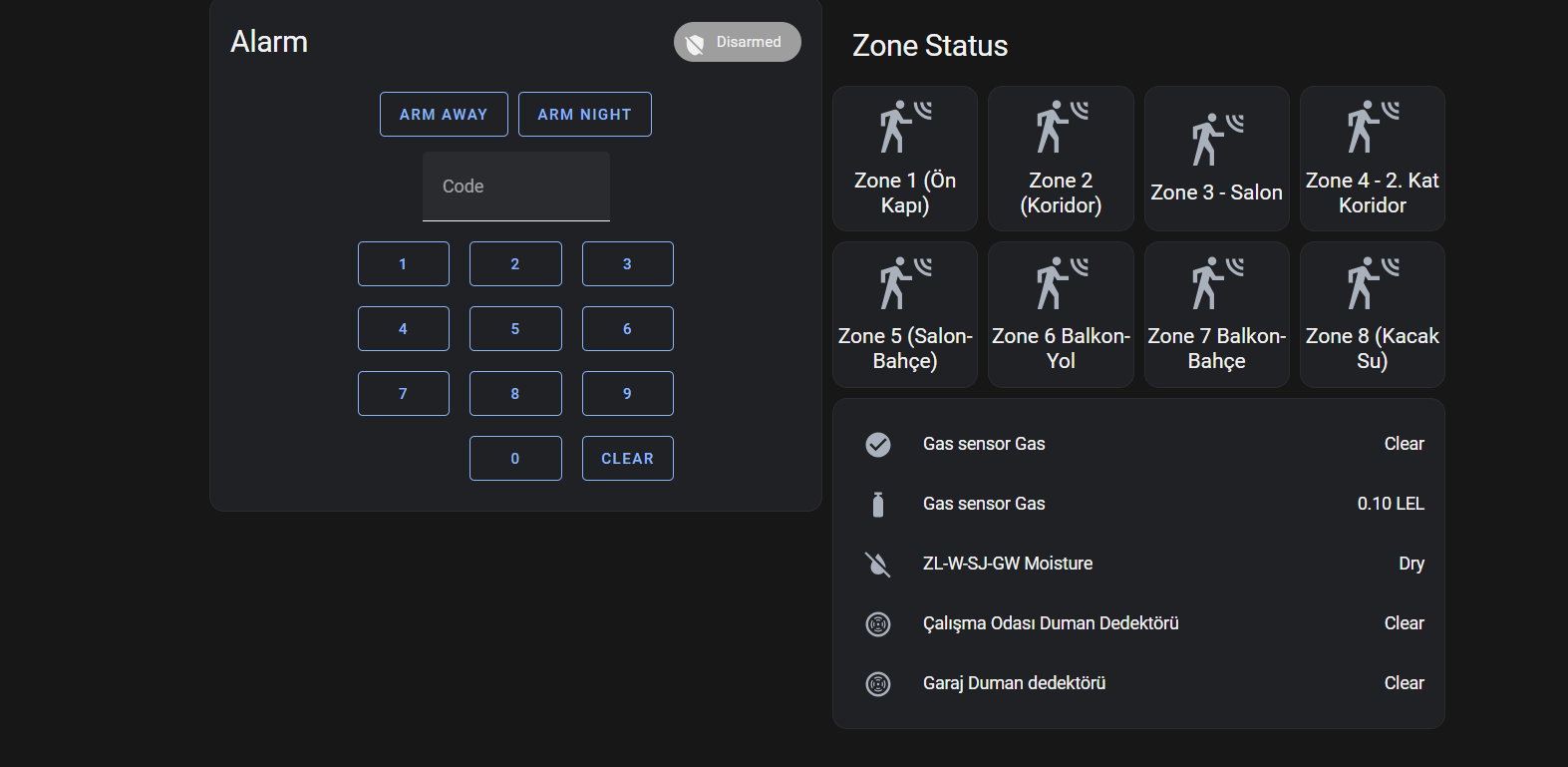Image resolution: width=1568 pixels, height=767 pixels.
Task: Tap keypad digit 7
Action: (x=404, y=393)
